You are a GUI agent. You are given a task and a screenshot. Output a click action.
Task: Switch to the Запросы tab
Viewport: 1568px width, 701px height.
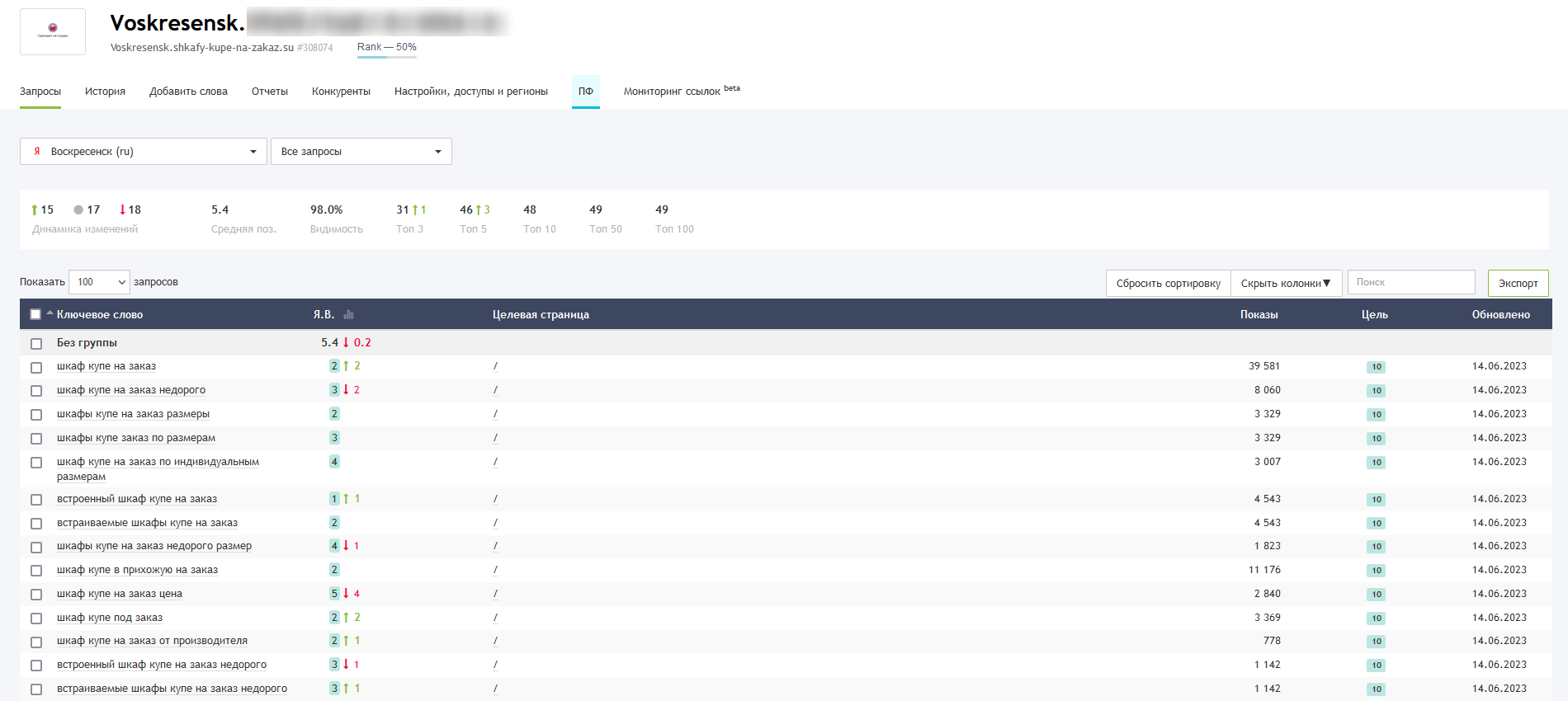coord(40,92)
